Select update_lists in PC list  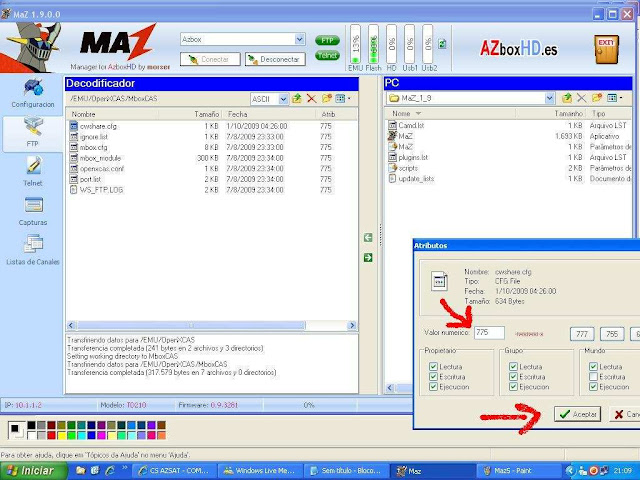click(411, 178)
